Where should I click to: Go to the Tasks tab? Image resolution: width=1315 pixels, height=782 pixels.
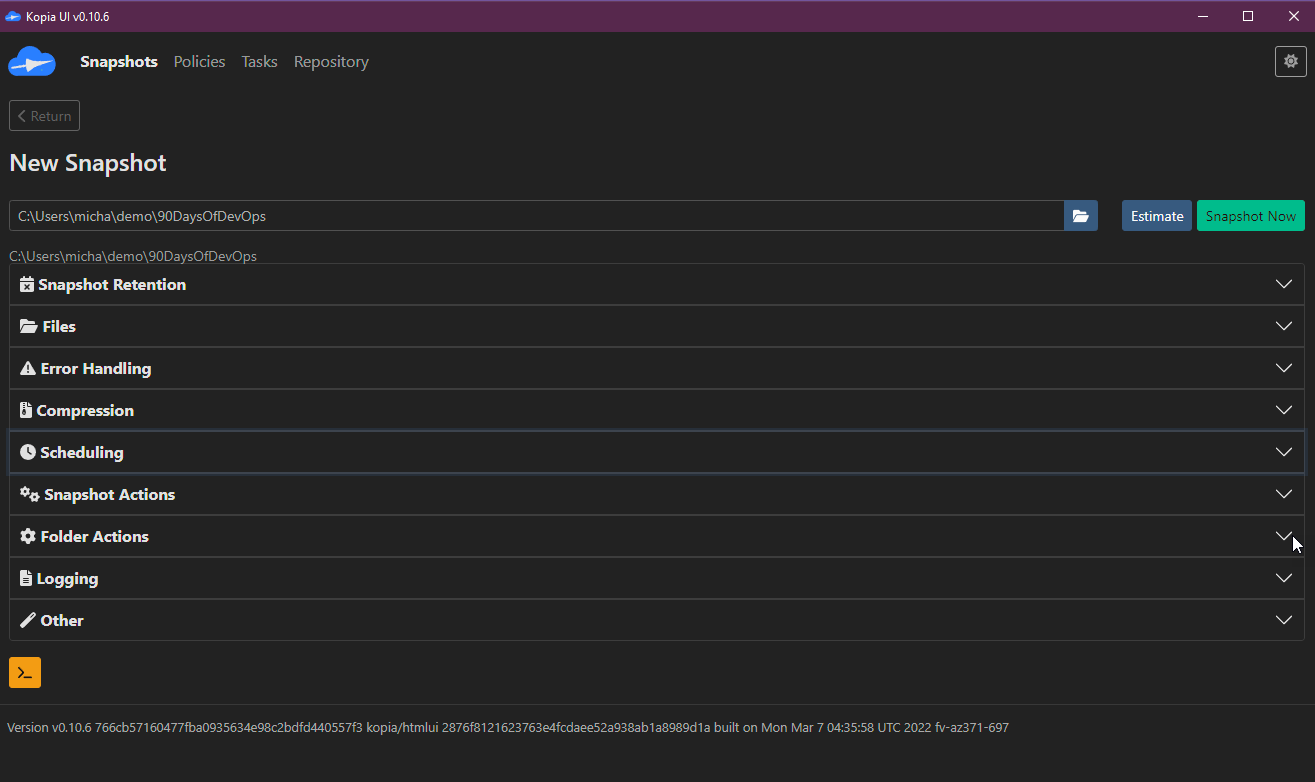coord(259,62)
